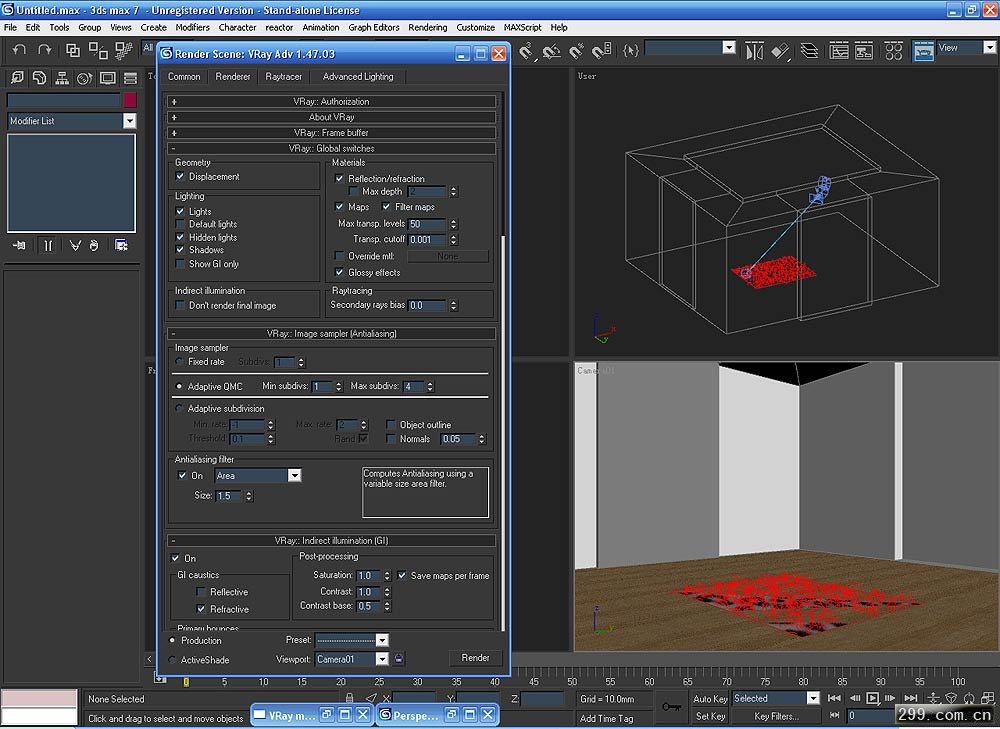Open the Rendering menu

point(428,27)
